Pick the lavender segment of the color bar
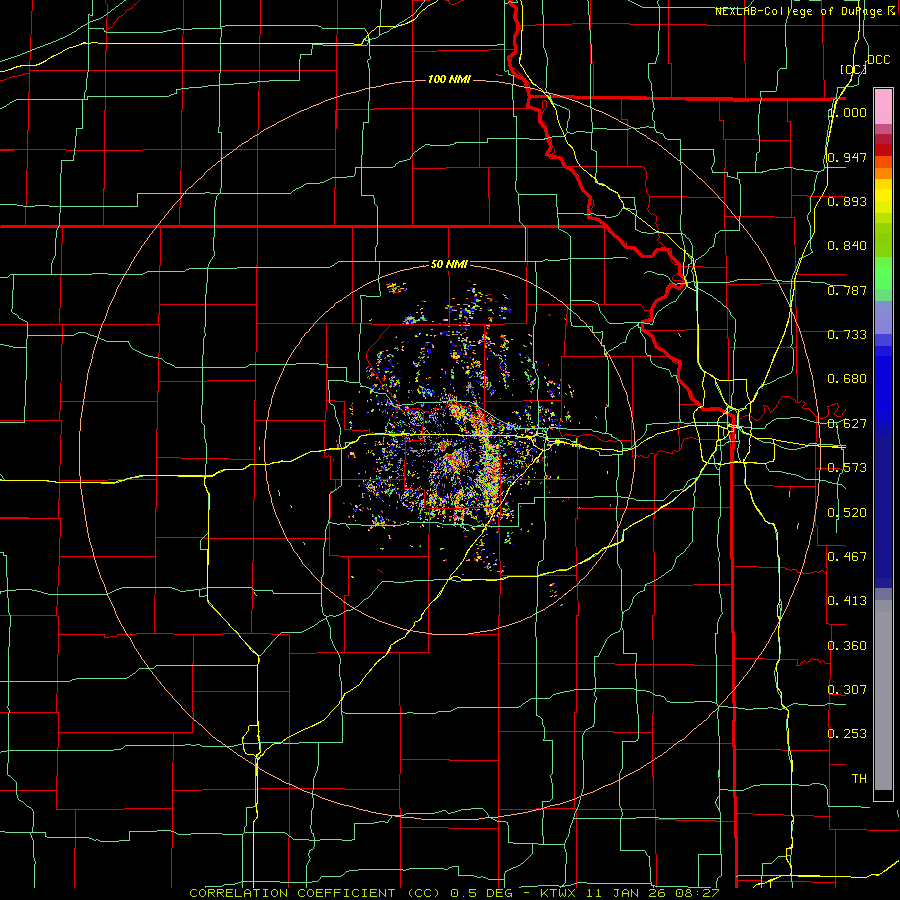This screenshot has height=900, width=900. click(x=883, y=317)
